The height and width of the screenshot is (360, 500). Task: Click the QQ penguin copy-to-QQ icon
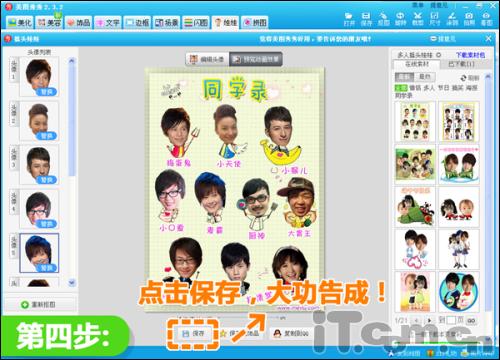[x=277, y=333]
